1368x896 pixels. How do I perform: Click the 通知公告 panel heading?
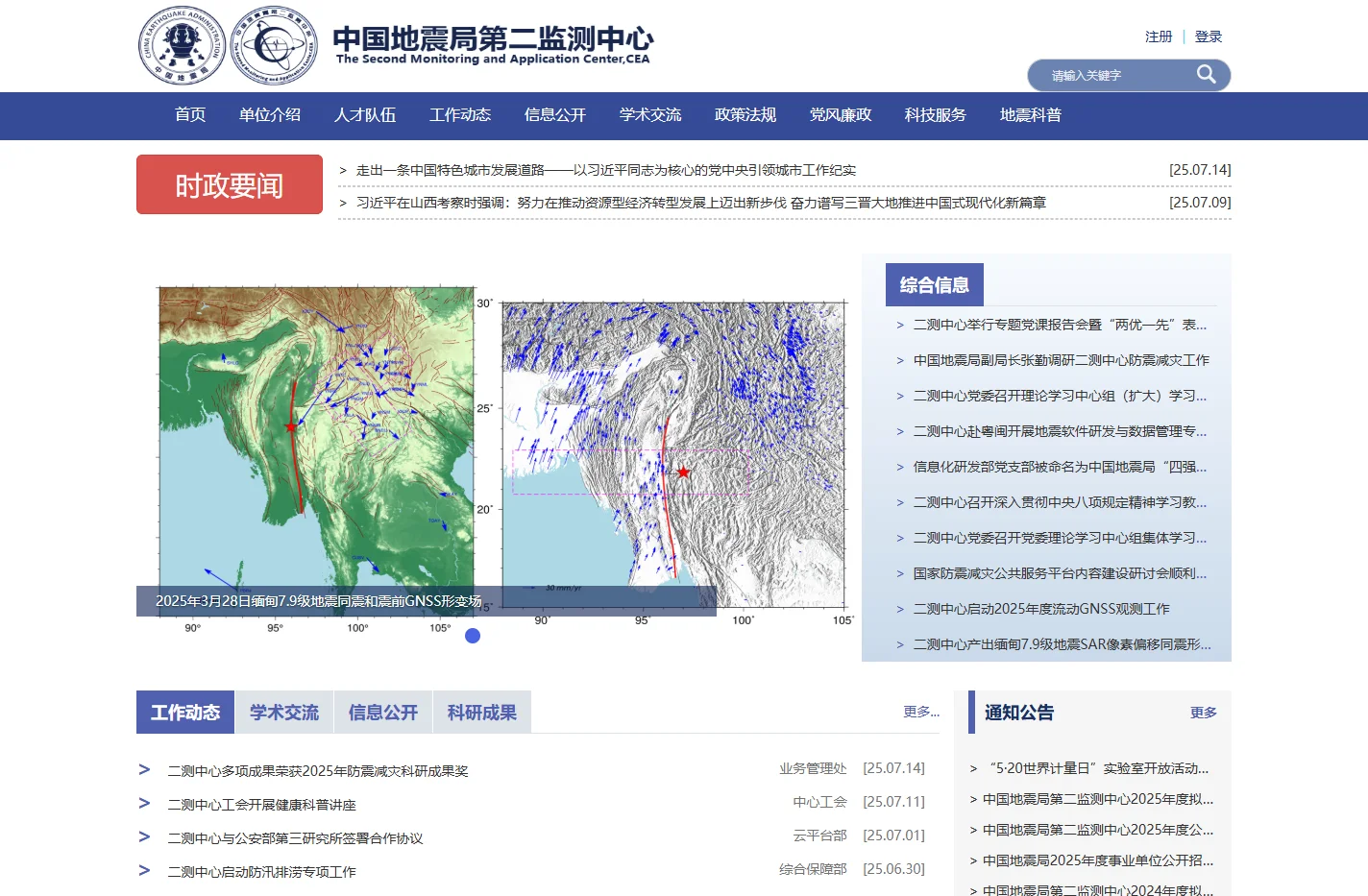pyautogui.click(x=1019, y=713)
